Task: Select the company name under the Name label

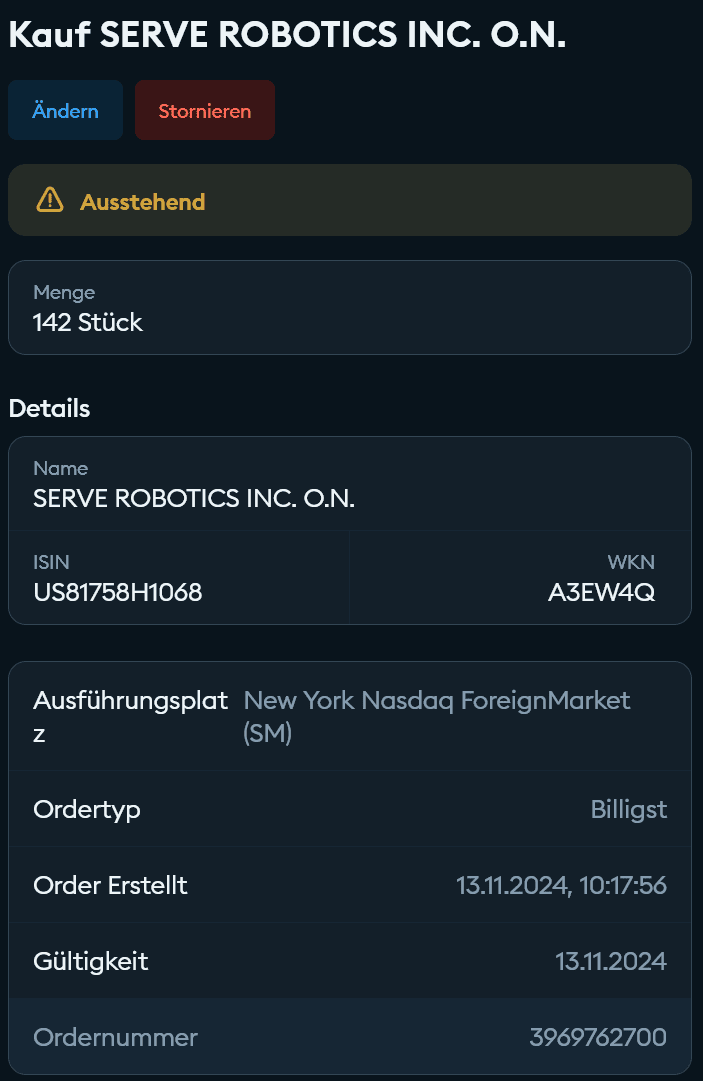Action: 194,498
